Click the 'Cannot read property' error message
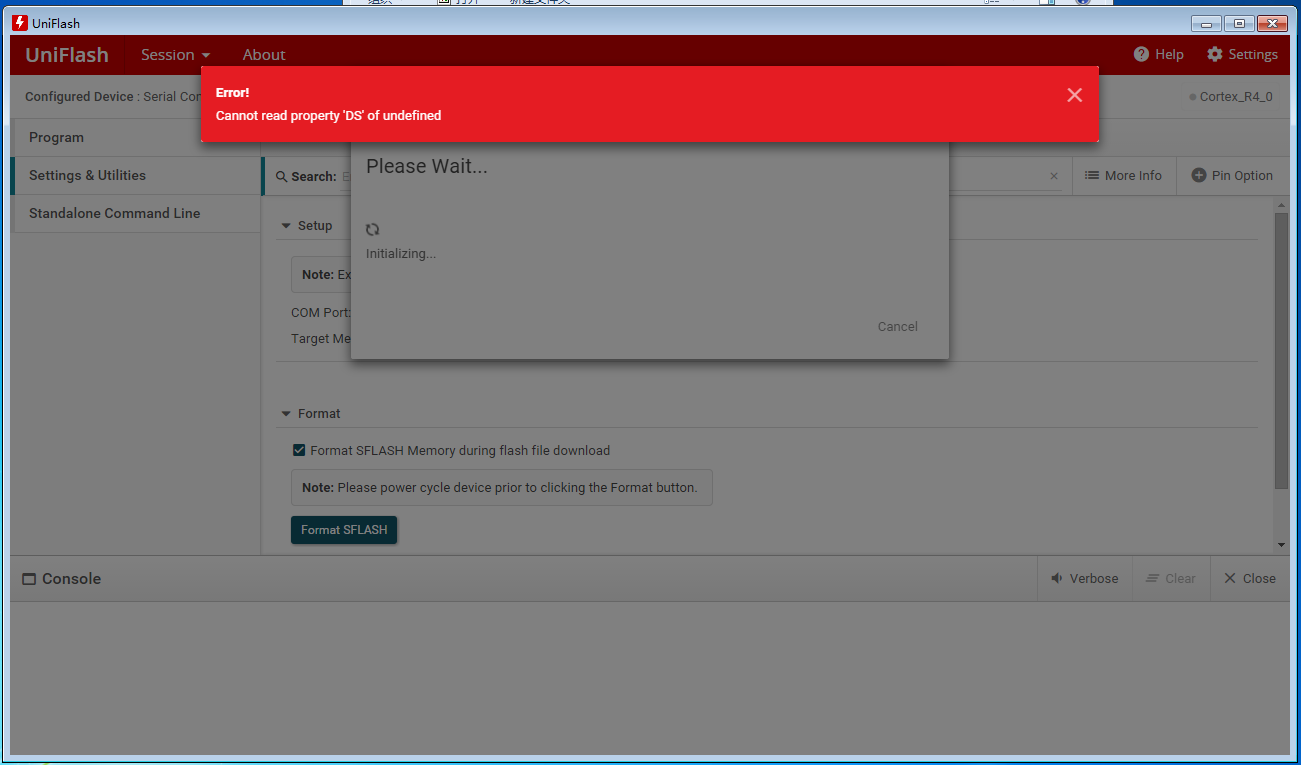This screenshot has height=765, width=1301. click(328, 116)
